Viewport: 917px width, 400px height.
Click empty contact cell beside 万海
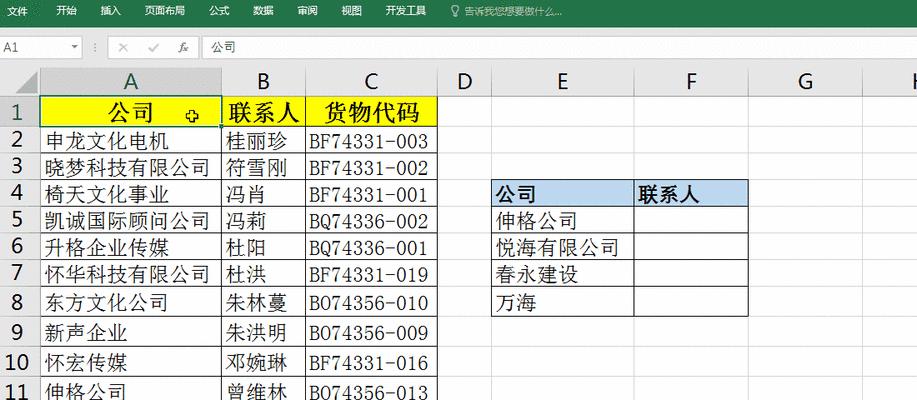691,302
